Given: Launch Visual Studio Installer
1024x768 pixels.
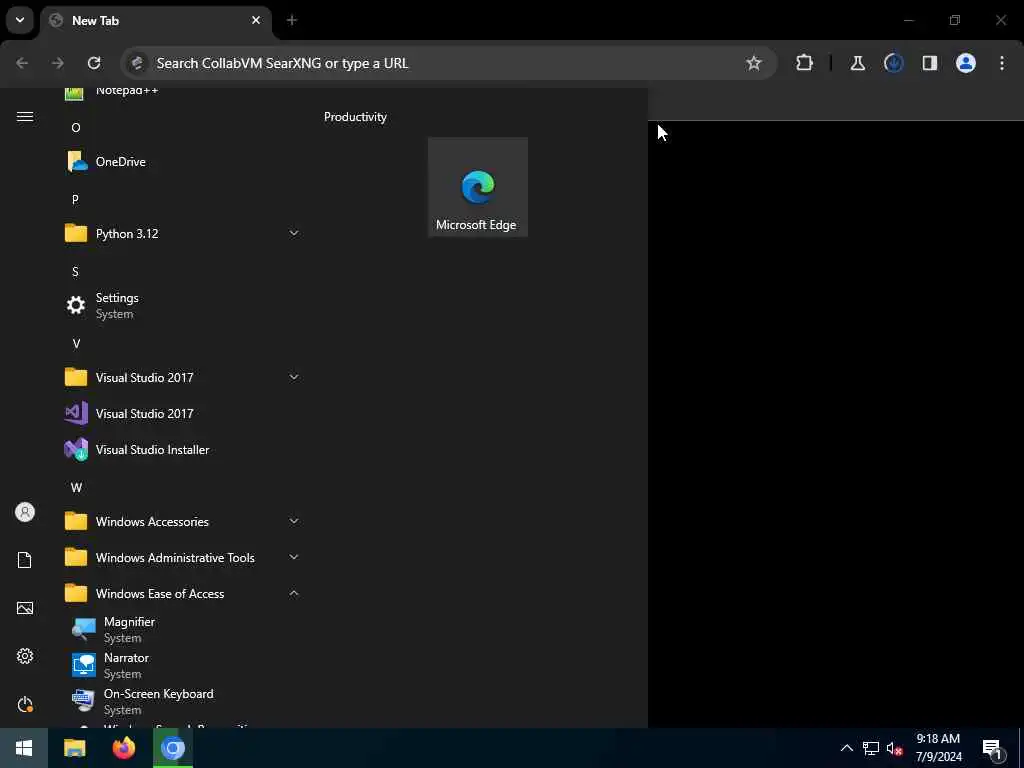Looking at the screenshot, I should click(183, 450).
